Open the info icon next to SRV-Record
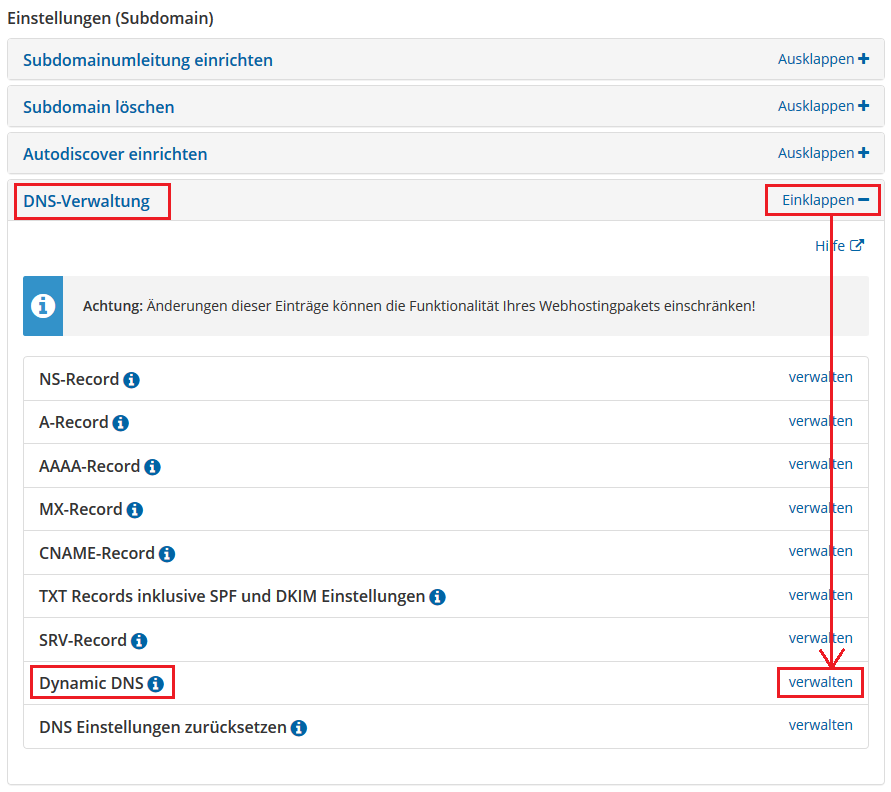The image size is (891, 792). click(139, 641)
